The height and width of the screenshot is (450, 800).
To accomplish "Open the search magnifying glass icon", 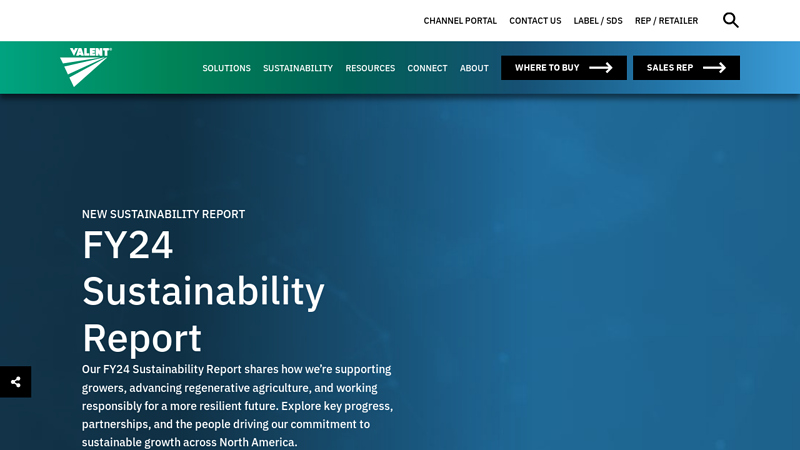I will [x=730, y=20].
